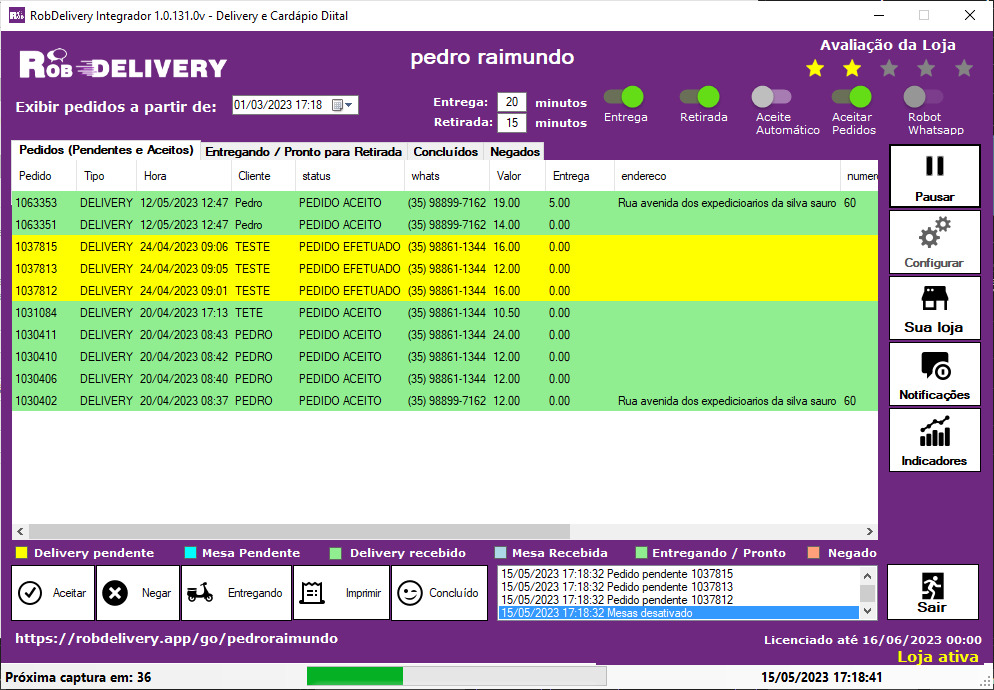
Task: Click the yellow Delivery pendente swatch
Action: [22, 553]
